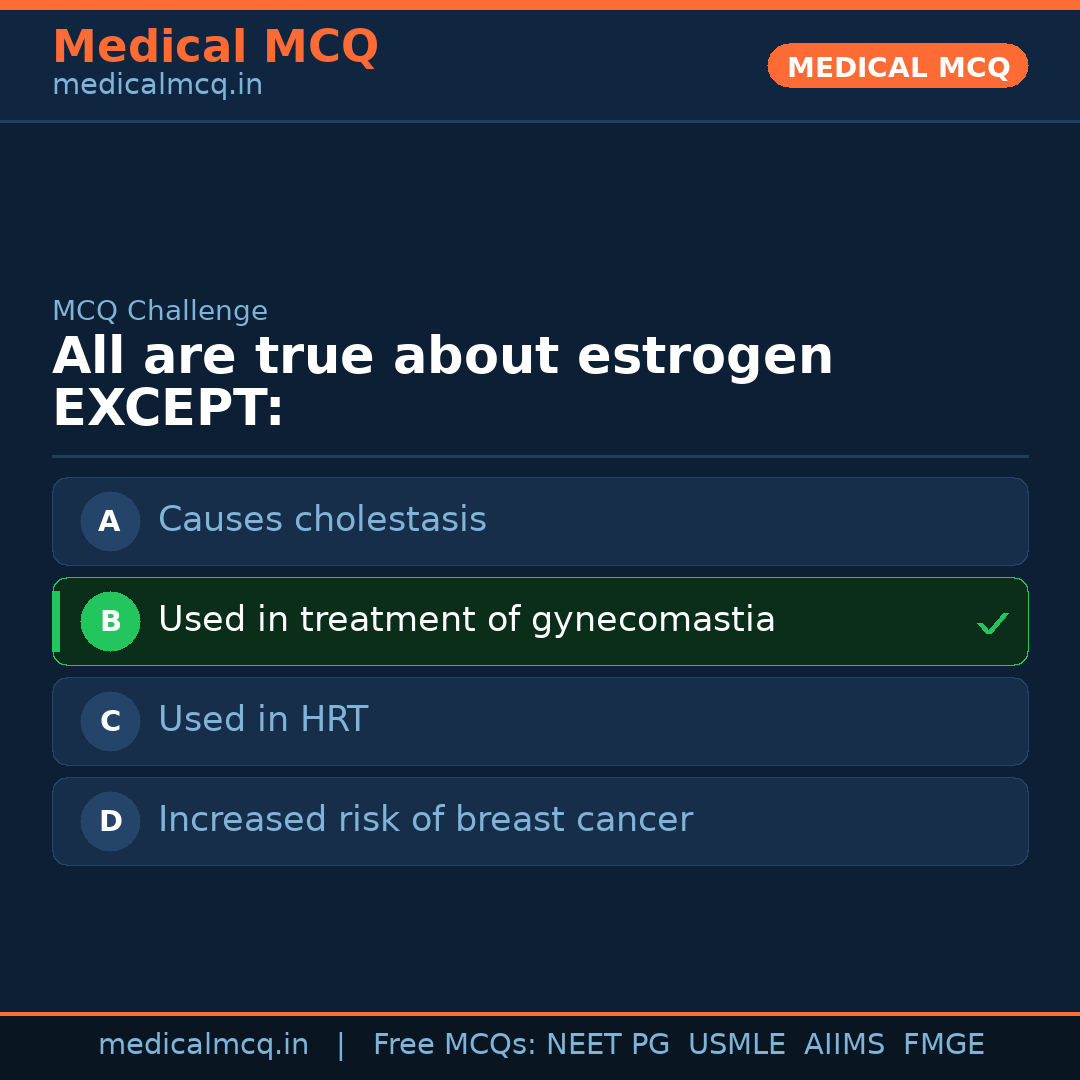1080x1080 pixels.
Task: Open the Medical MCQ header title
Action: click(215, 47)
